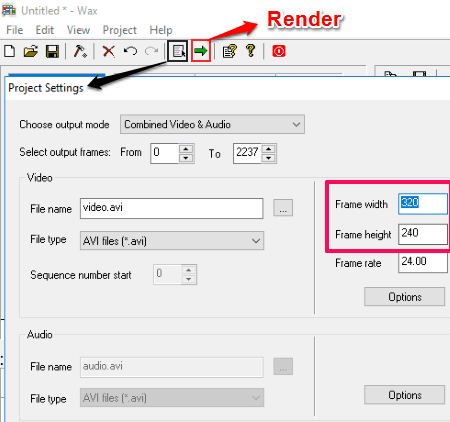Click the Frame width field showing 320
Viewport: 450px width, 422px height.
423,204
